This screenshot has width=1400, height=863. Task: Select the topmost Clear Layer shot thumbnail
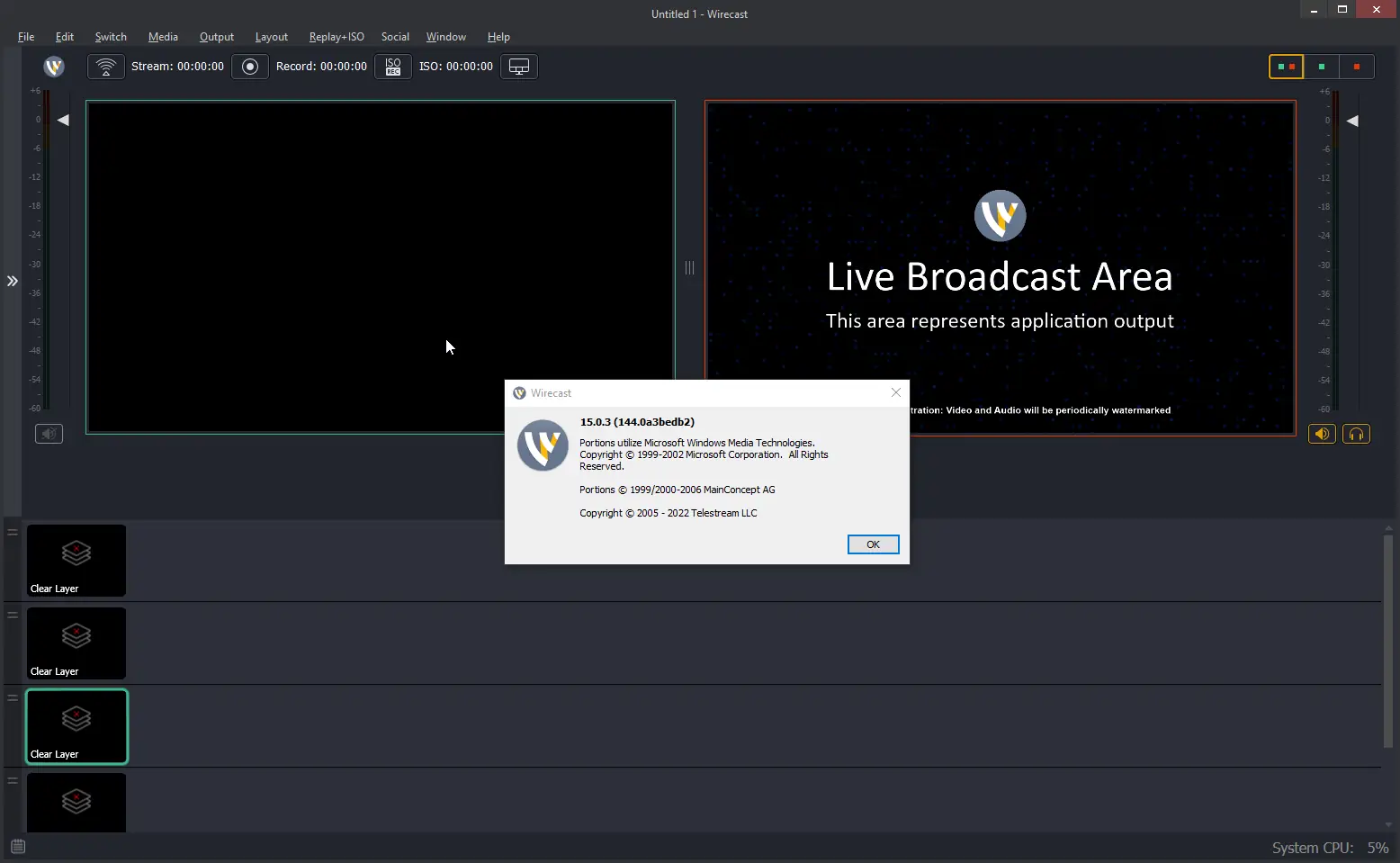click(76, 561)
